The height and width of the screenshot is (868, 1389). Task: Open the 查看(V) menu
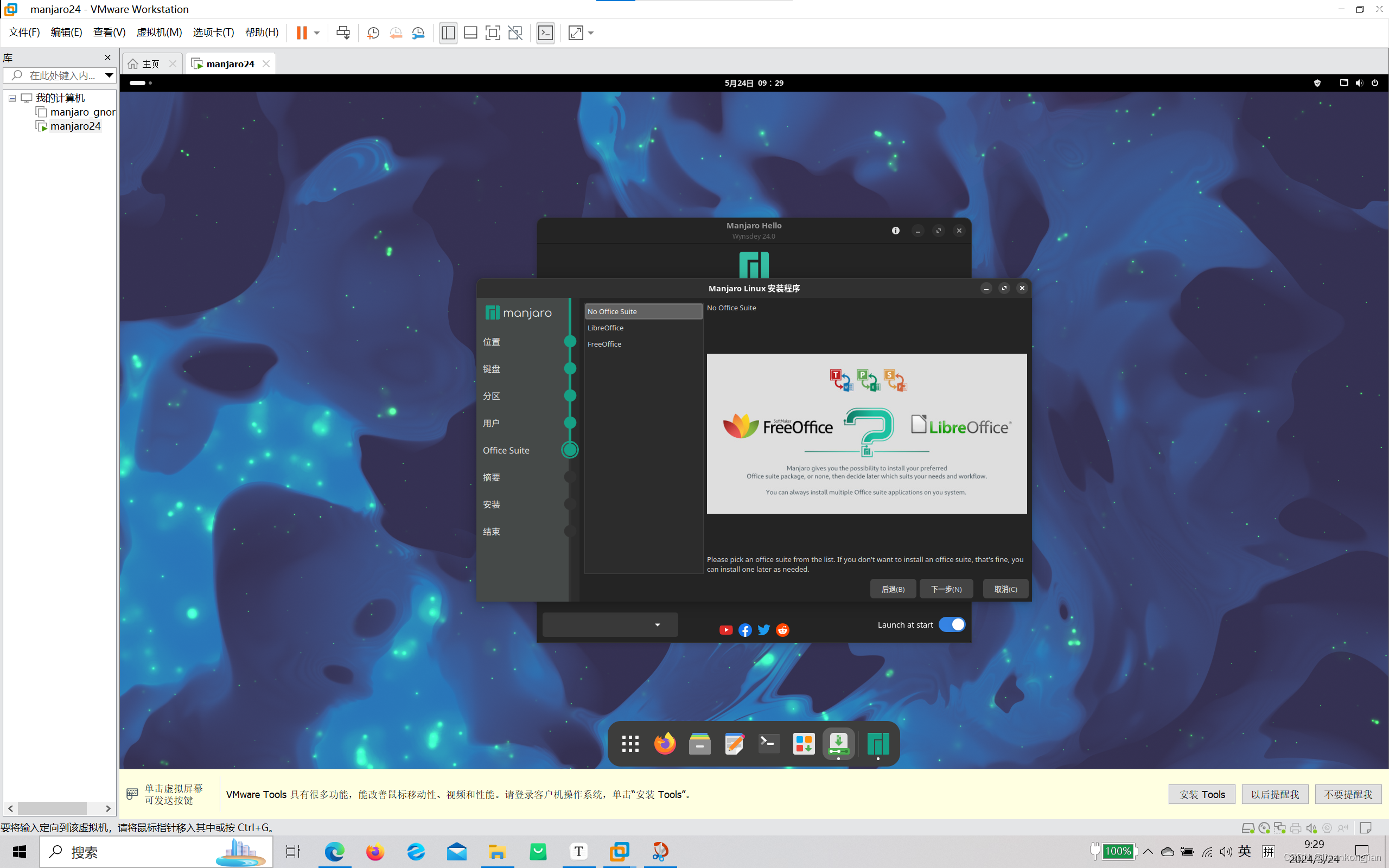[109, 32]
